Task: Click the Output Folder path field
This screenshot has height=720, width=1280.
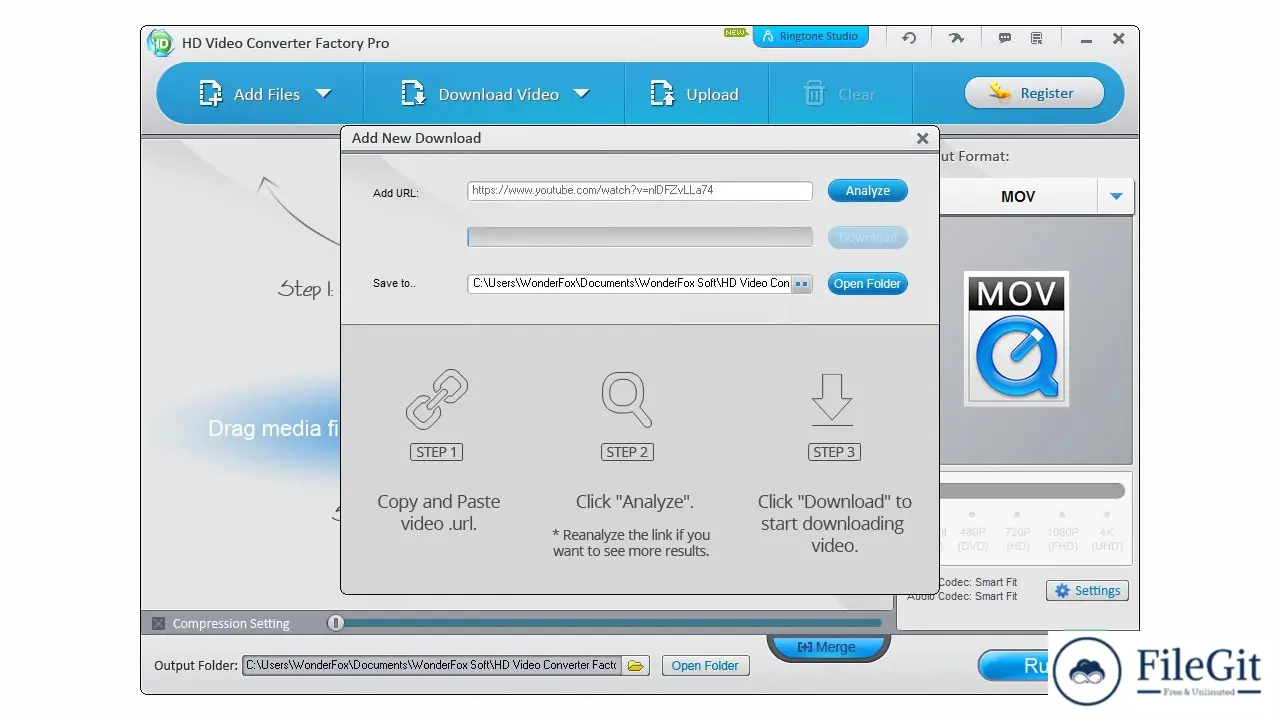Action: (431, 665)
